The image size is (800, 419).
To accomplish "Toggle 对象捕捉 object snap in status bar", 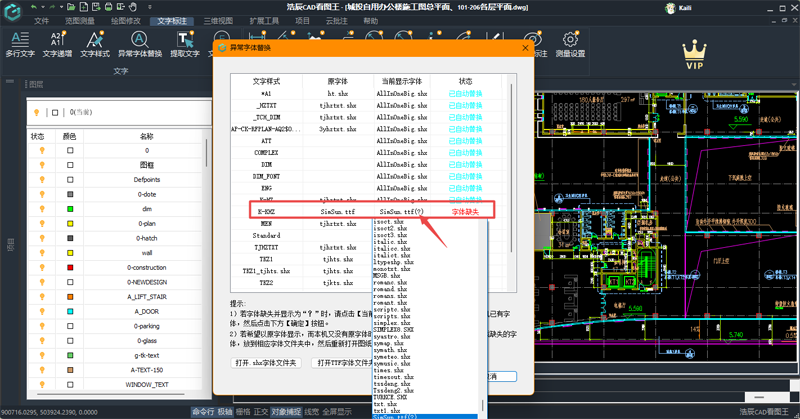I will (x=285, y=411).
